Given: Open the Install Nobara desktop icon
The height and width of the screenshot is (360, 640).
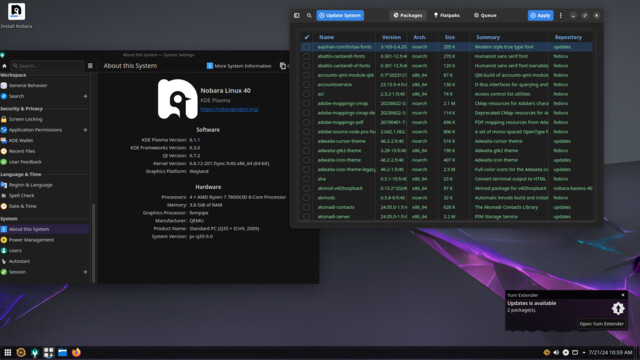Looking at the screenshot, I should [x=16, y=16].
